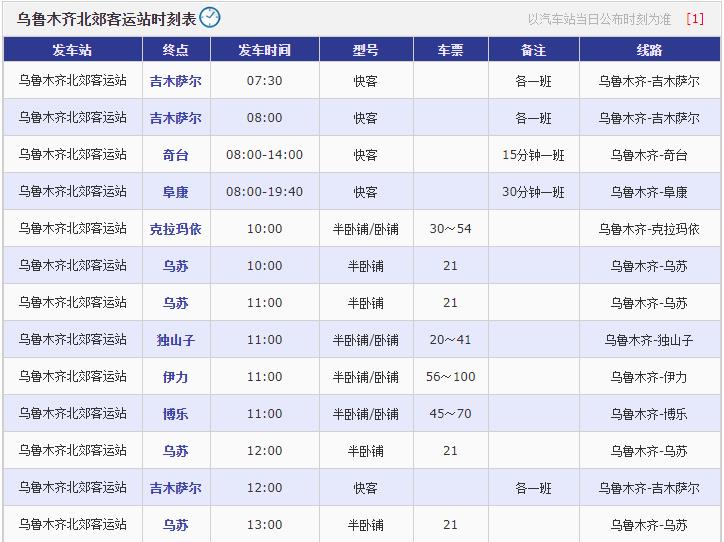The image size is (724, 542).
Task: Click the 30分钟一班 remark cell
Action: click(533, 192)
